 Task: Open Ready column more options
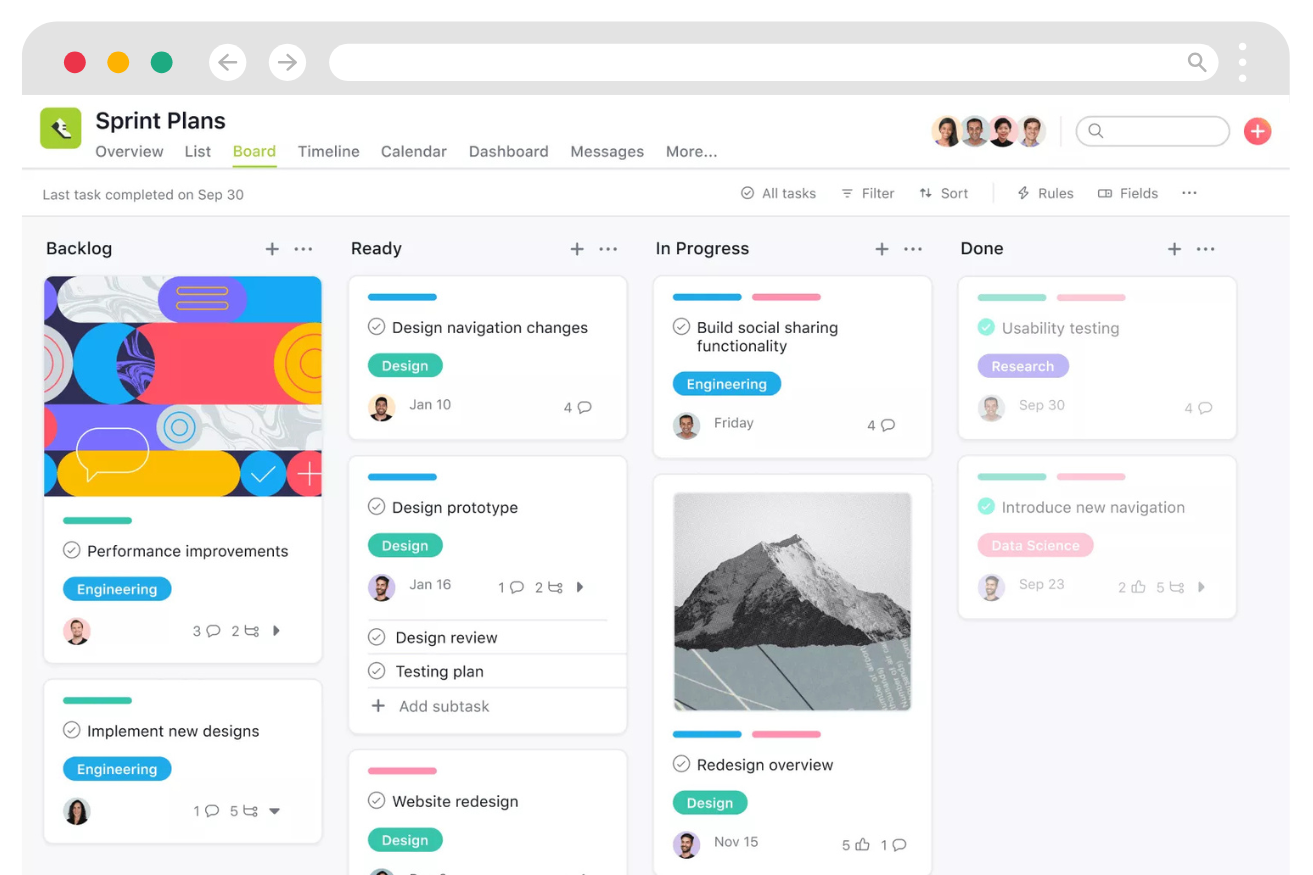(x=608, y=249)
